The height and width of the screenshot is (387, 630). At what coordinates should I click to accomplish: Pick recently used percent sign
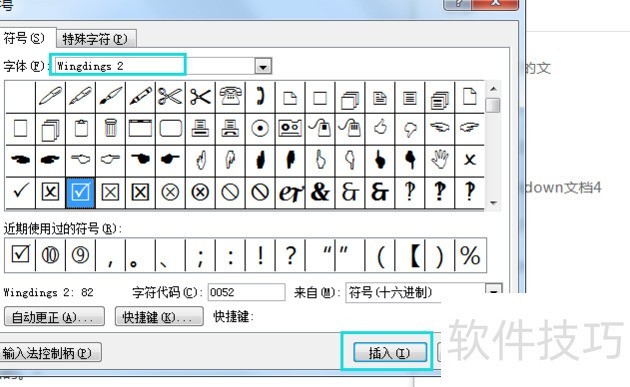[x=470, y=255]
